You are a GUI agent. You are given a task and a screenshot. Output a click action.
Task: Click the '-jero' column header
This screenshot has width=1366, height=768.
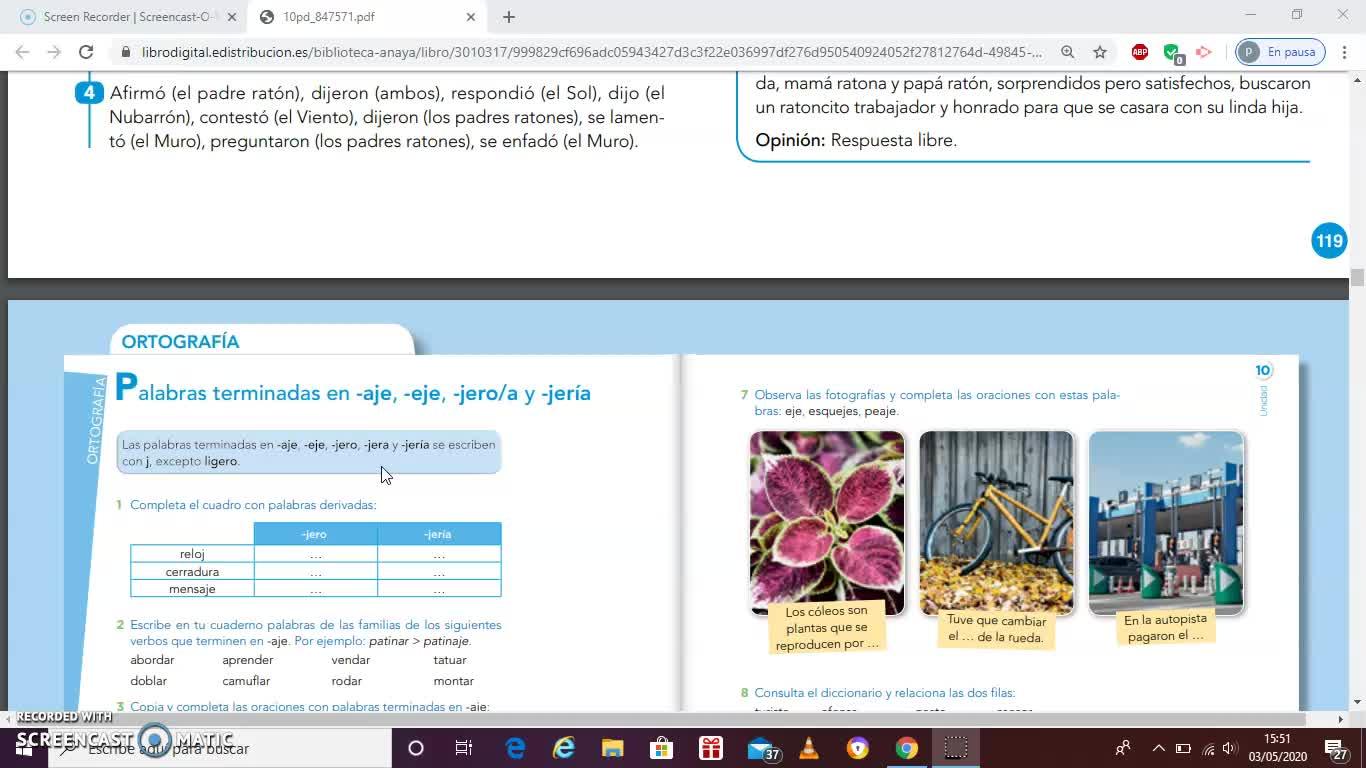point(315,534)
